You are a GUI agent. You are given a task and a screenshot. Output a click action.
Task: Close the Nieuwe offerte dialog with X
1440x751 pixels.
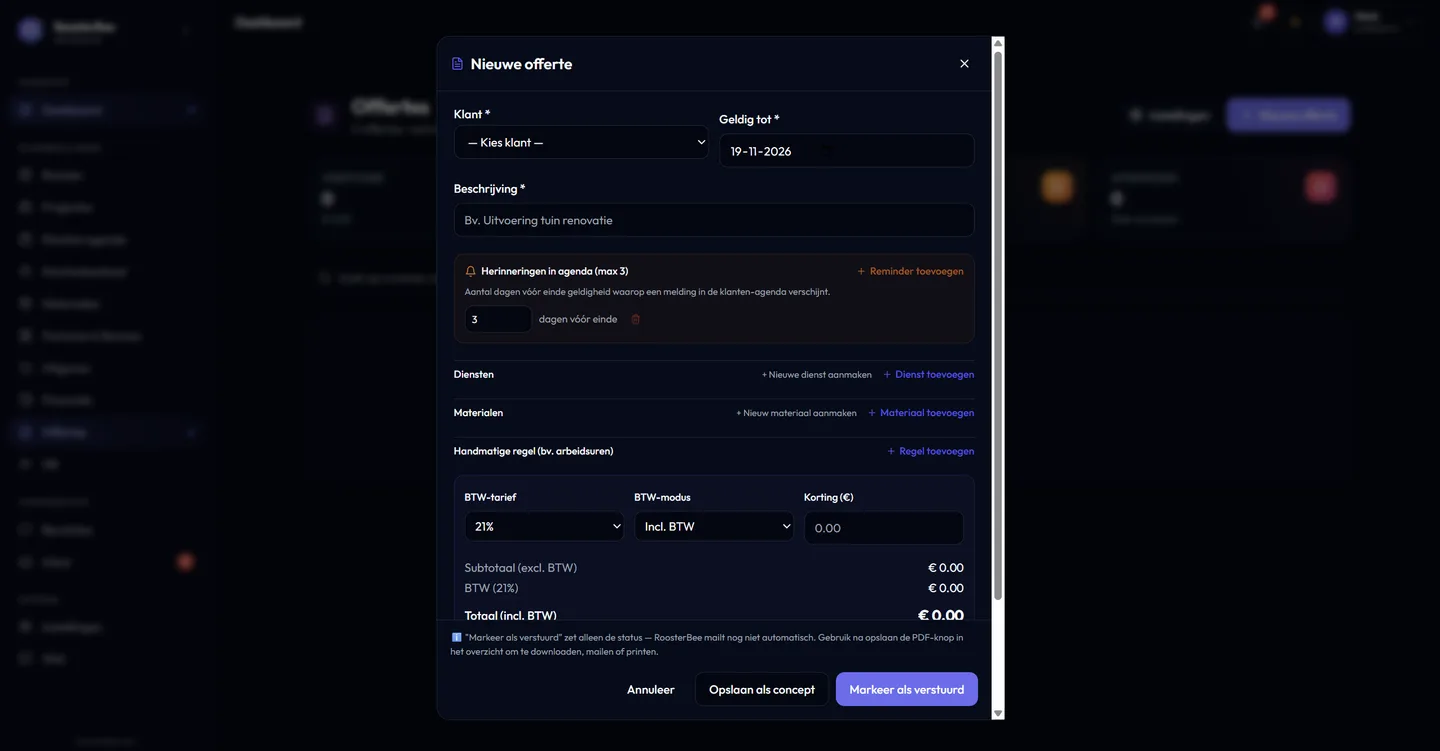964,64
